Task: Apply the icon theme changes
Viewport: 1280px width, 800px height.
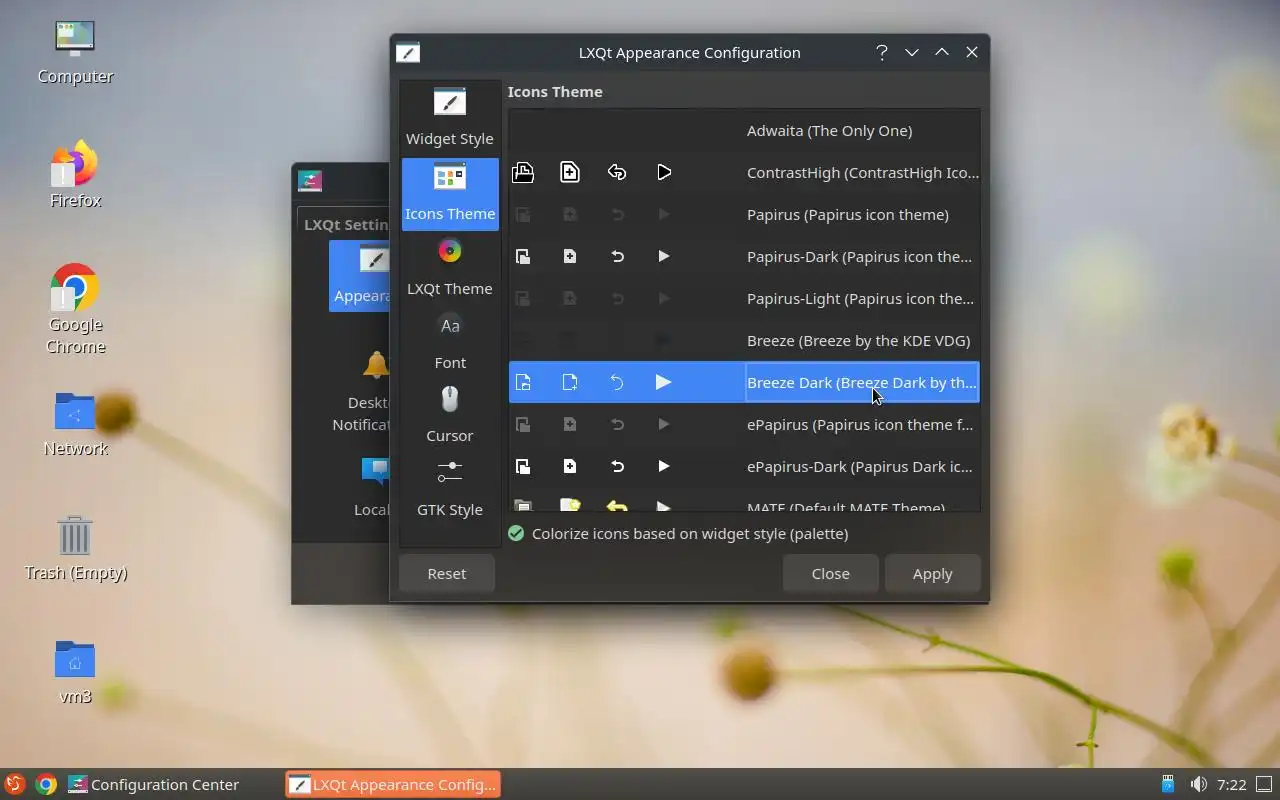Action: [x=932, y=574]
